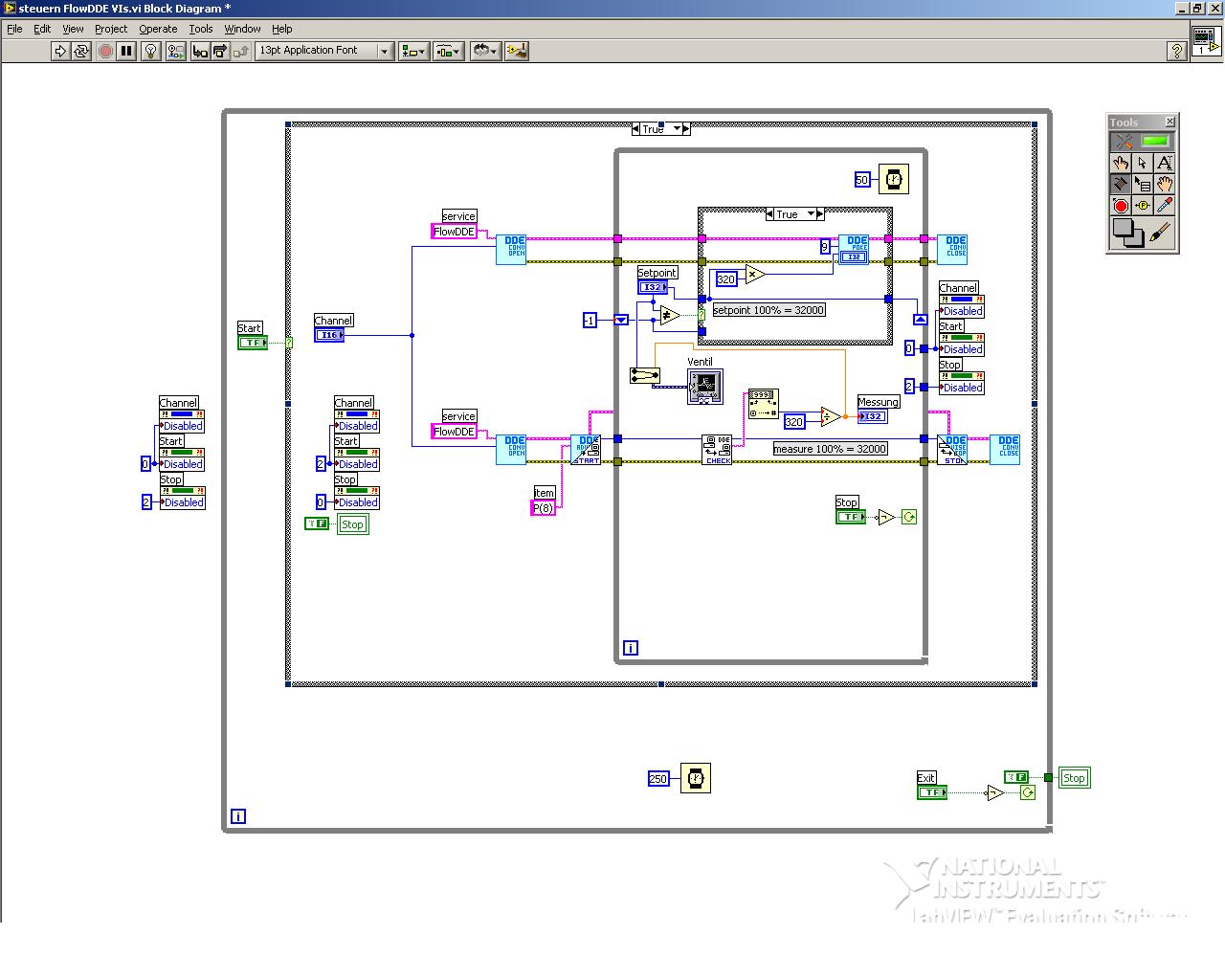Click the Exit boolean terminal
Screen dimensions: 1225x980
[931, 792]
